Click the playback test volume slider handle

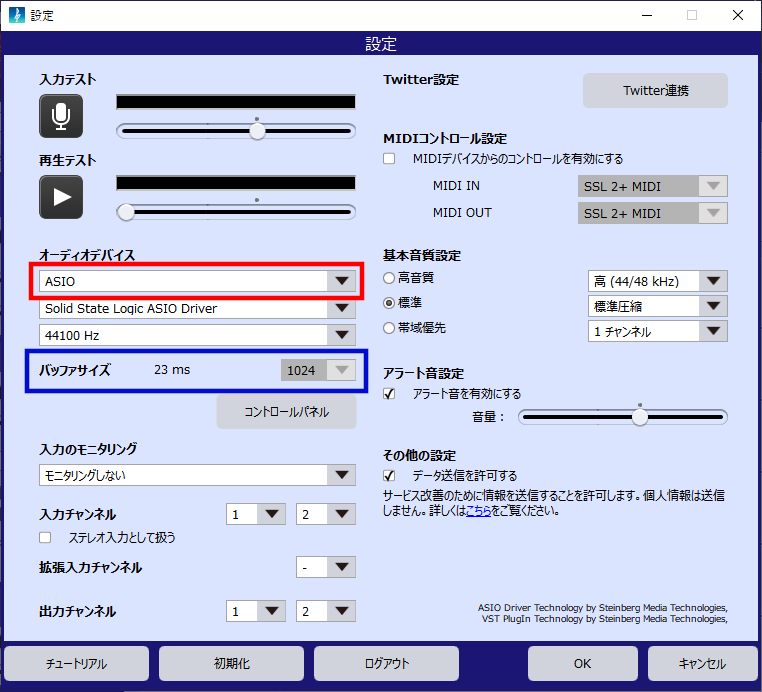(x=126, y=212)
